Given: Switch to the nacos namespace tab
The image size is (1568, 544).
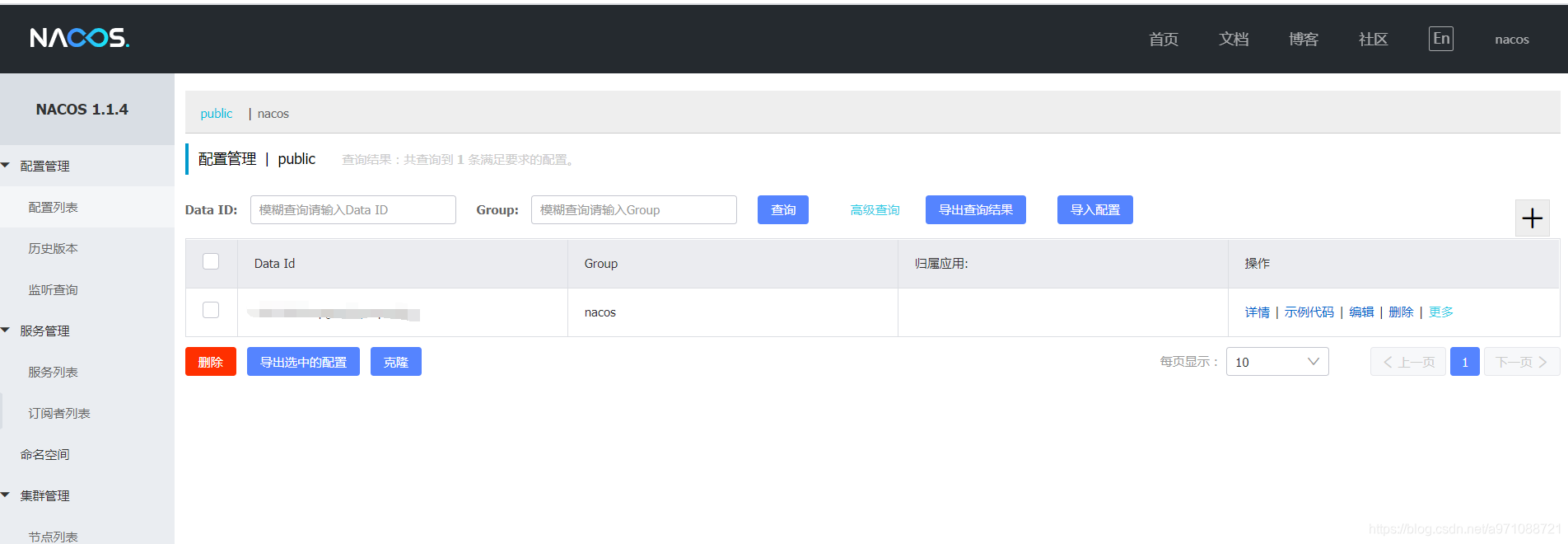Looking at the screenshot, I should tap(273, 114).
